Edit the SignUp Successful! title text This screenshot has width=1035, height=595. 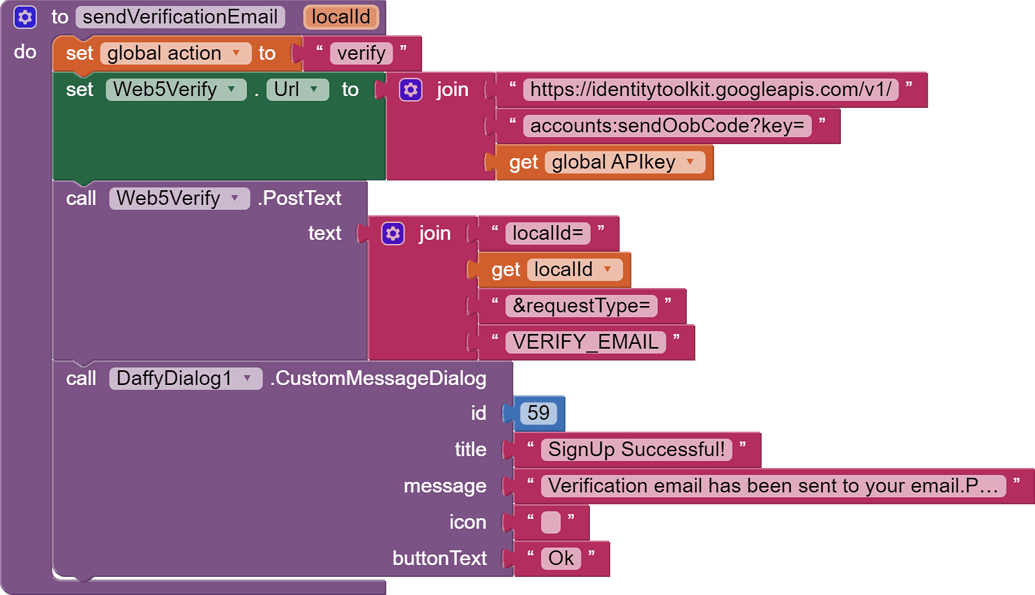[636, 450]
